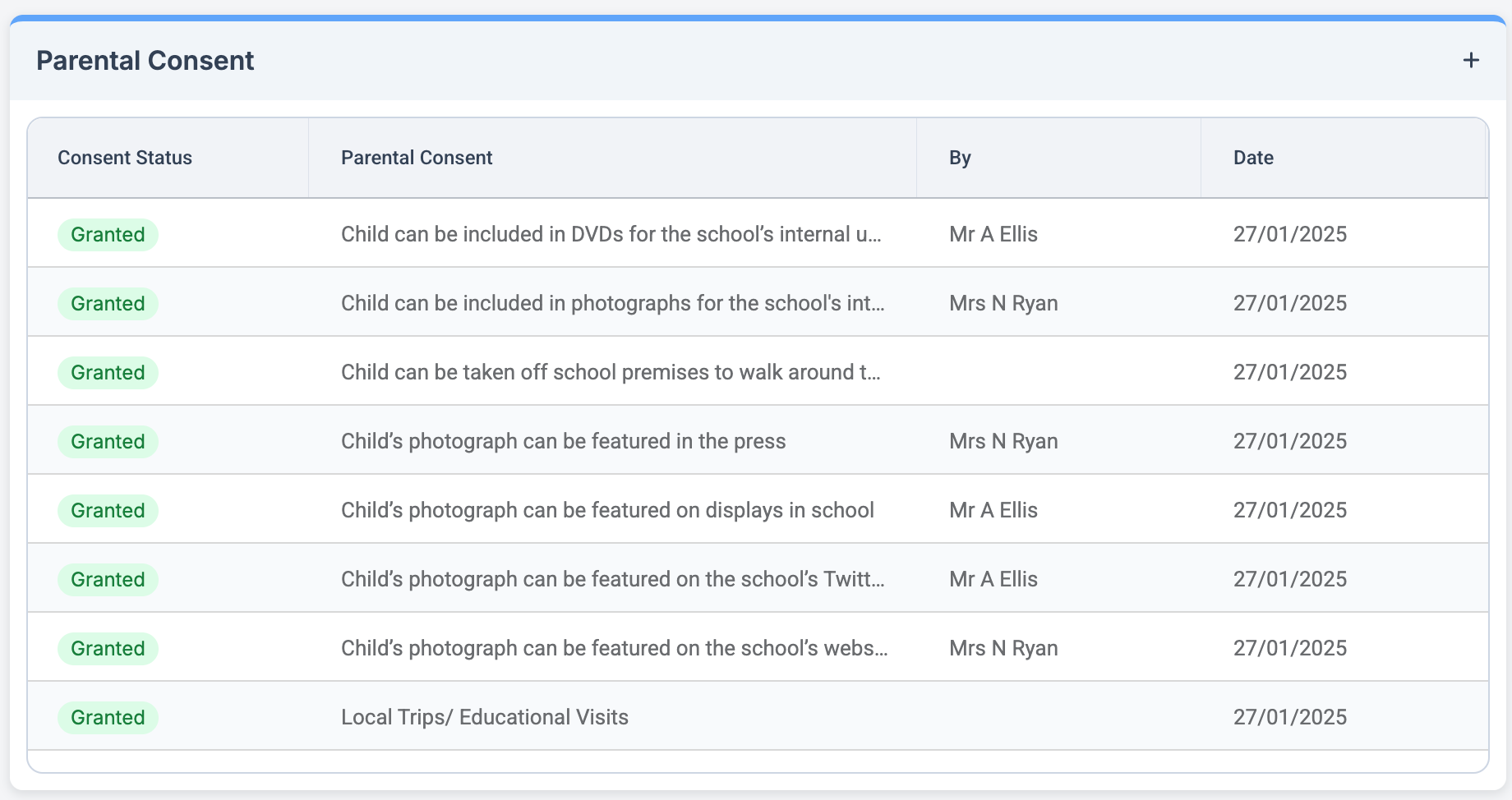Screen dimensions: 1512x800
Task: Click Granted badge for school displays photograph
Action: click(x=108, y=510)
